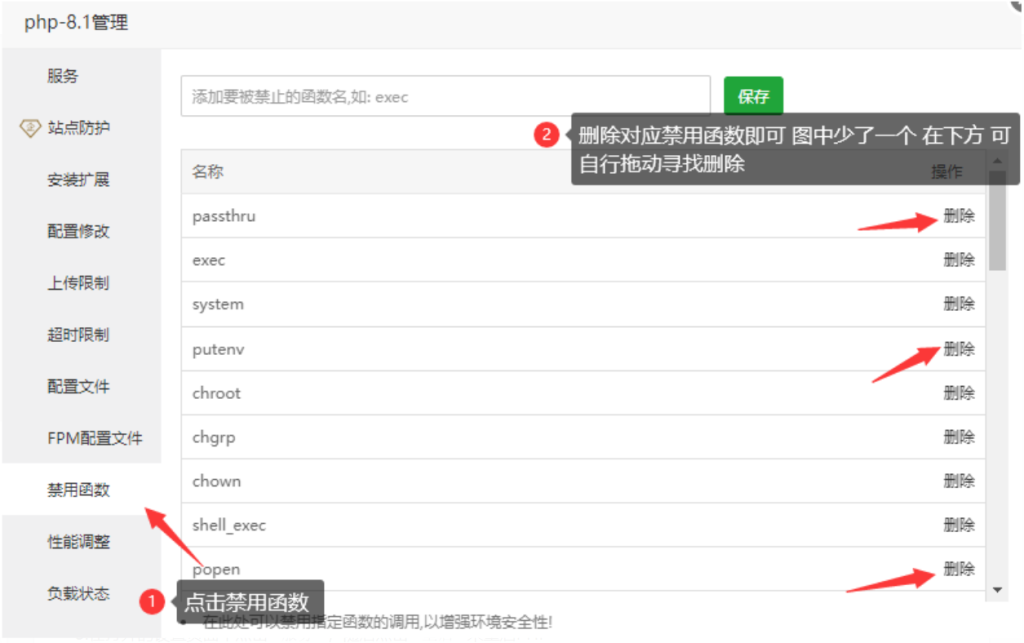1024x643 pixels.
Task: Delete the shell_exec entry
Action: click(958, 524)
